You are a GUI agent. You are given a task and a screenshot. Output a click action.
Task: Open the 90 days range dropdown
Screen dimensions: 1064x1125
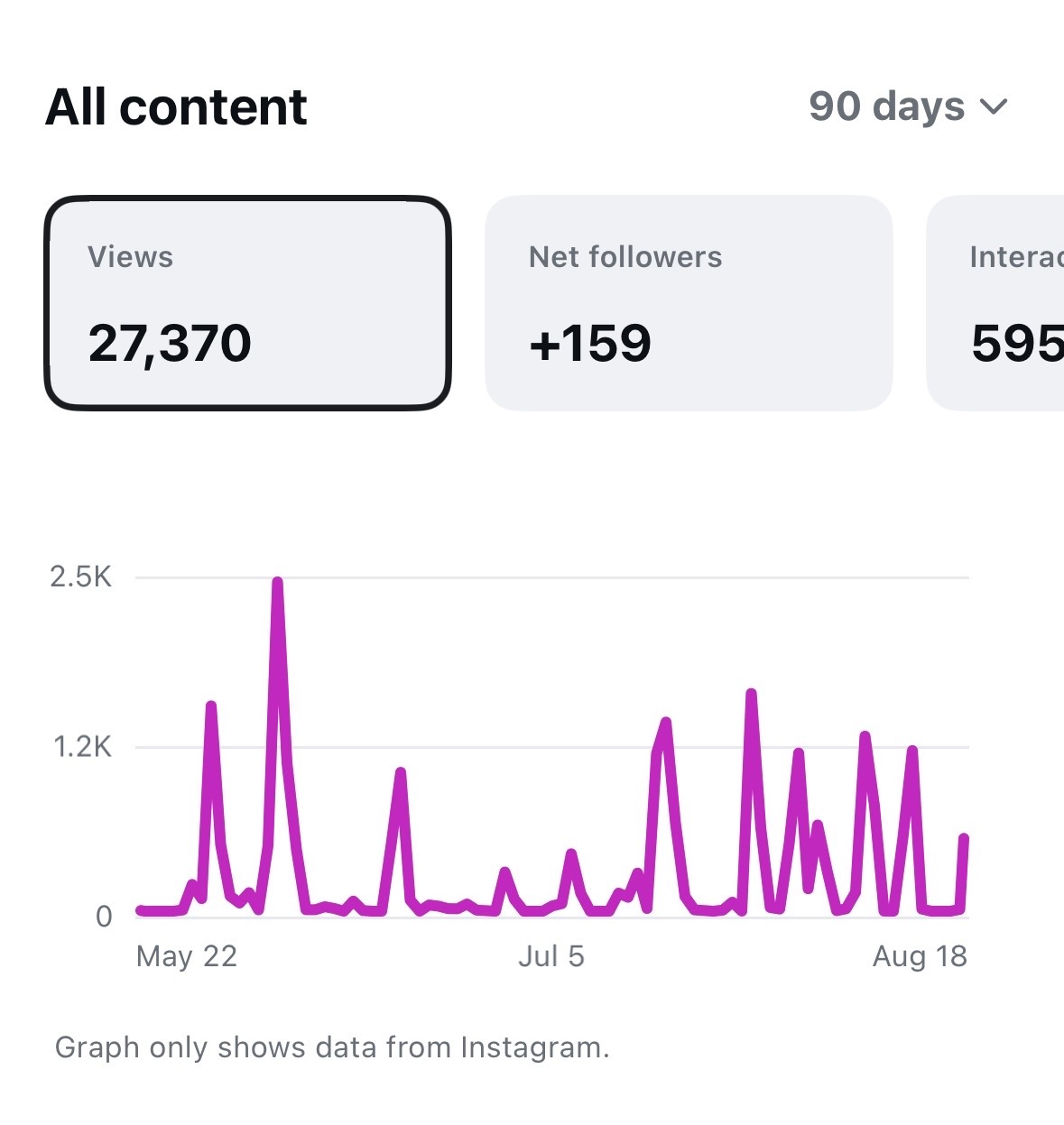(908, 106)
